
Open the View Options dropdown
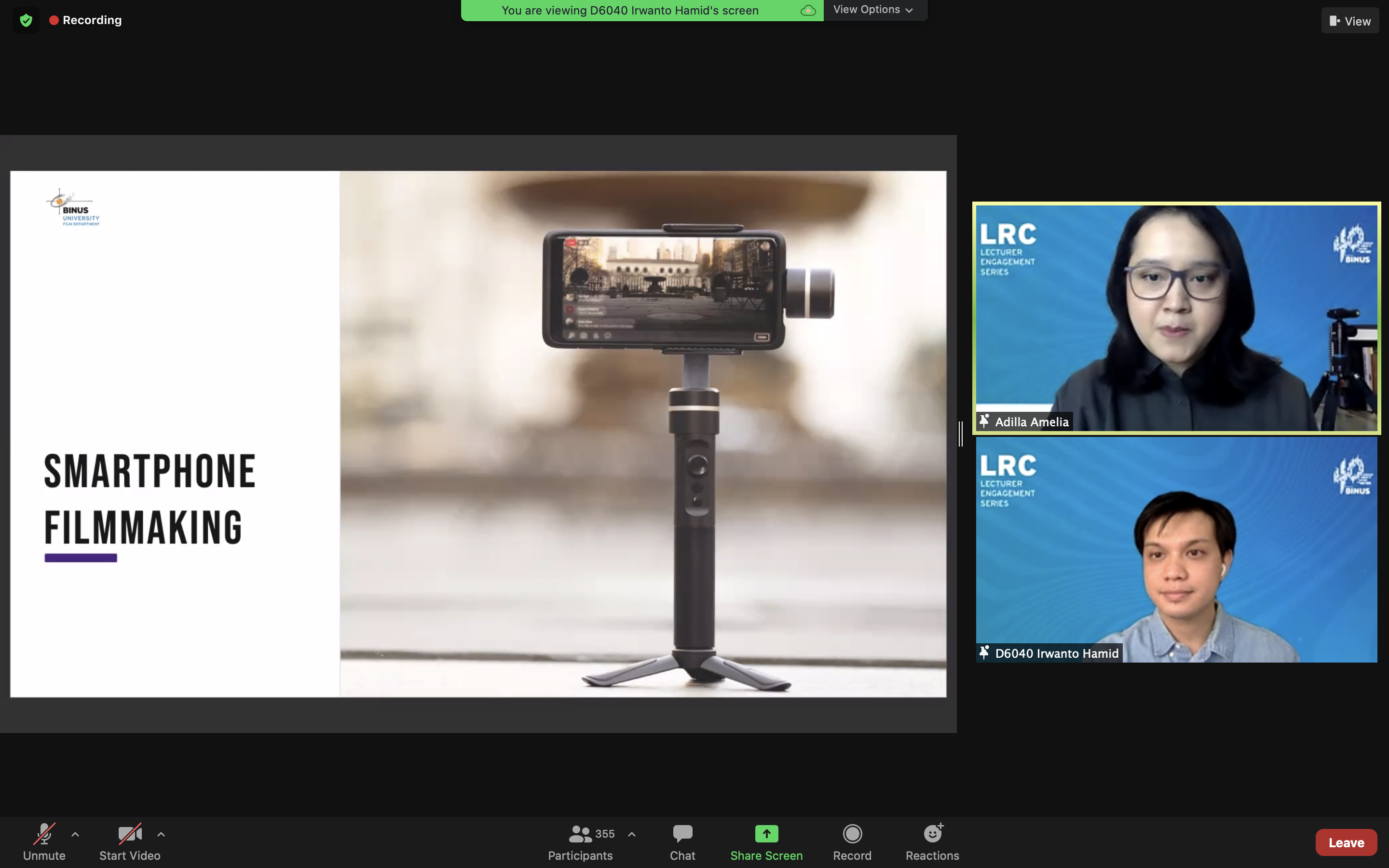point(873,10)
